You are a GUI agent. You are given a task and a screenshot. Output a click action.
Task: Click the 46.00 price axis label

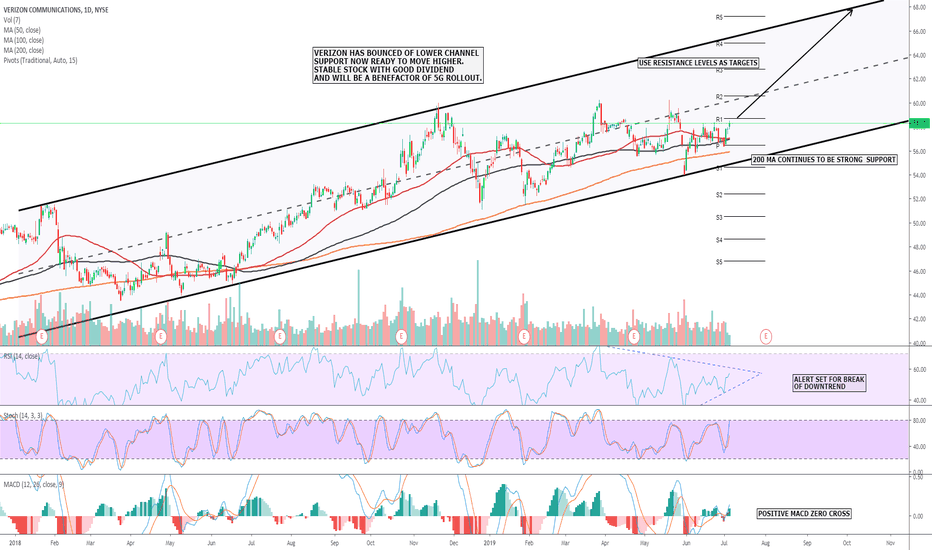point(920,271)
